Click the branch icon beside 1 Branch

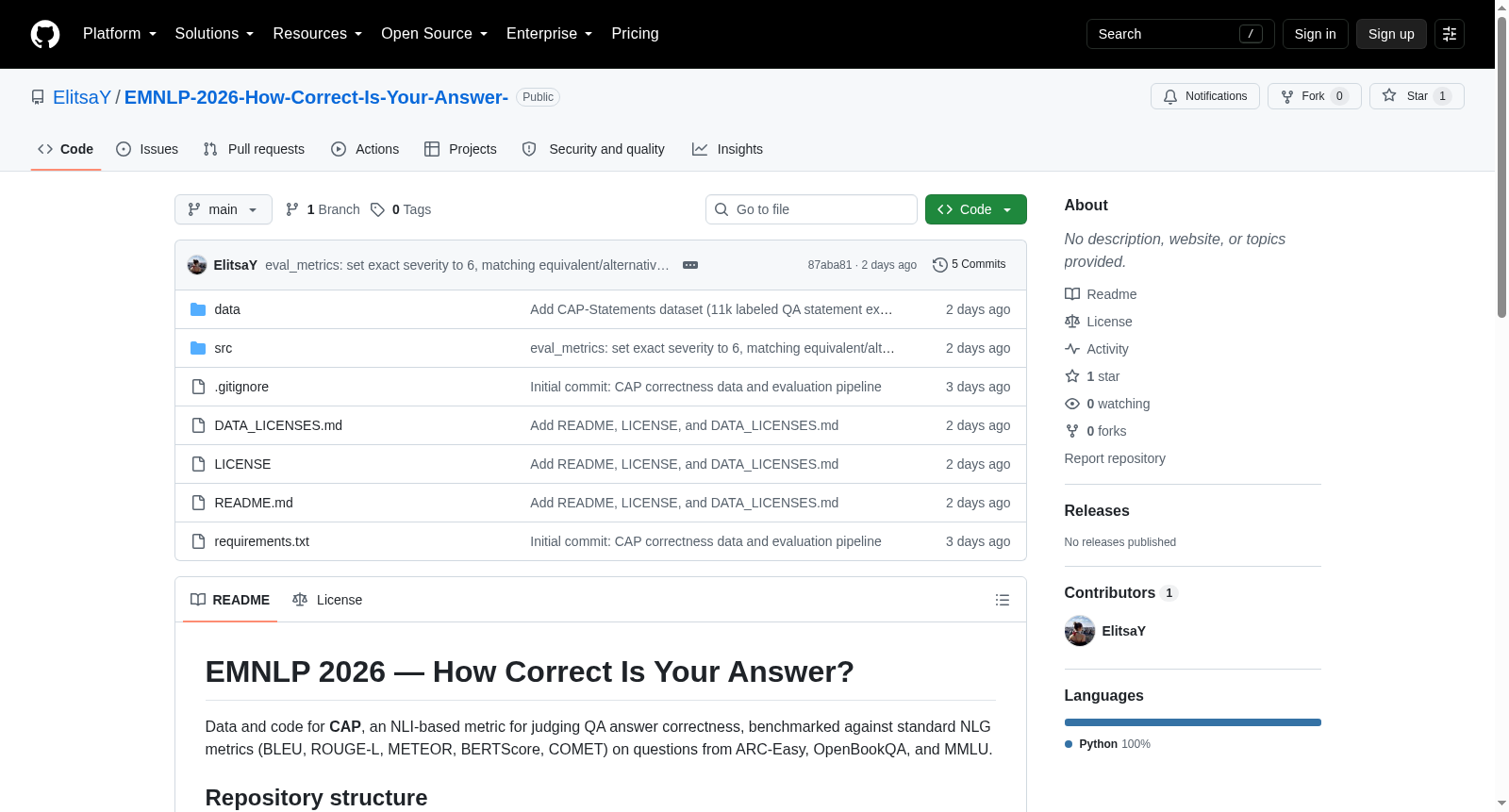coord(292,209)
